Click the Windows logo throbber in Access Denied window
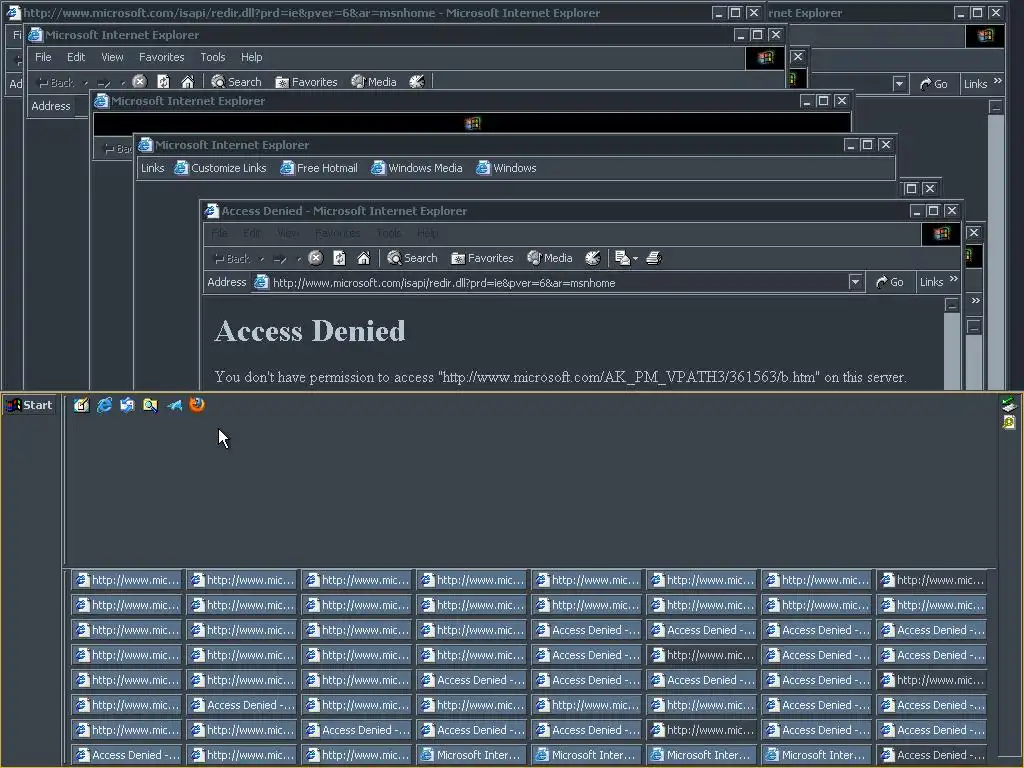Image resolution: width=1024 pixels, height=768 pixels. [941, 234]
